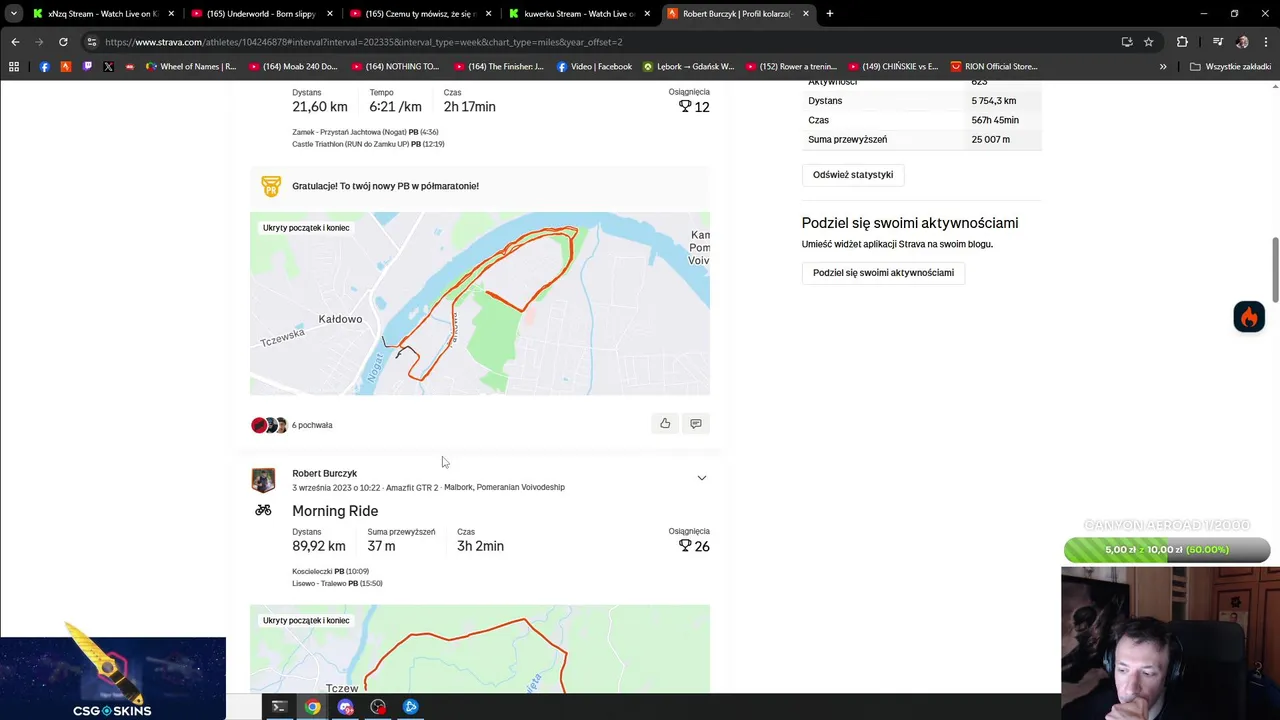Click the Podziel się swoimi aktywnościami button
This screenshot has width=1280, height=720.
coord(883,273)
